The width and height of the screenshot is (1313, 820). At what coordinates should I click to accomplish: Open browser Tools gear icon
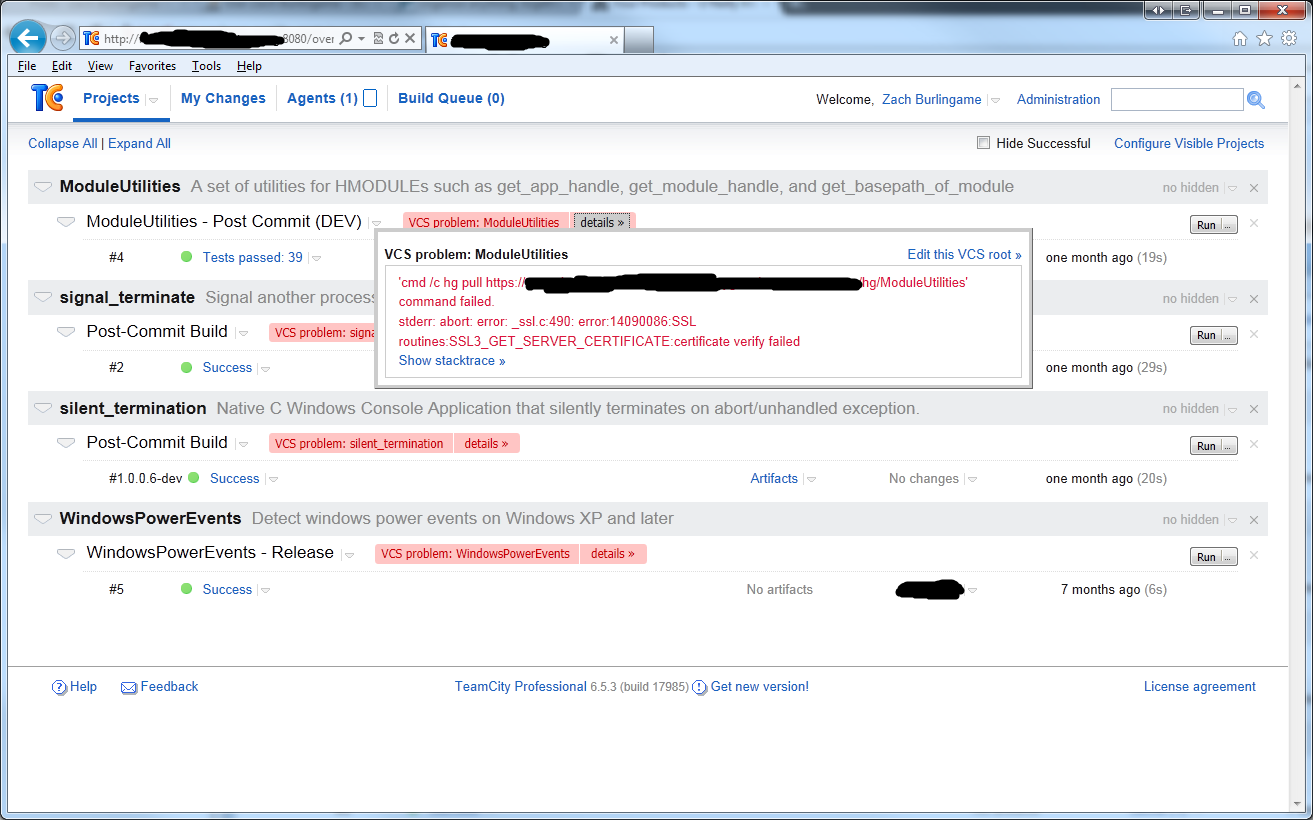[x=1288, y=39]
